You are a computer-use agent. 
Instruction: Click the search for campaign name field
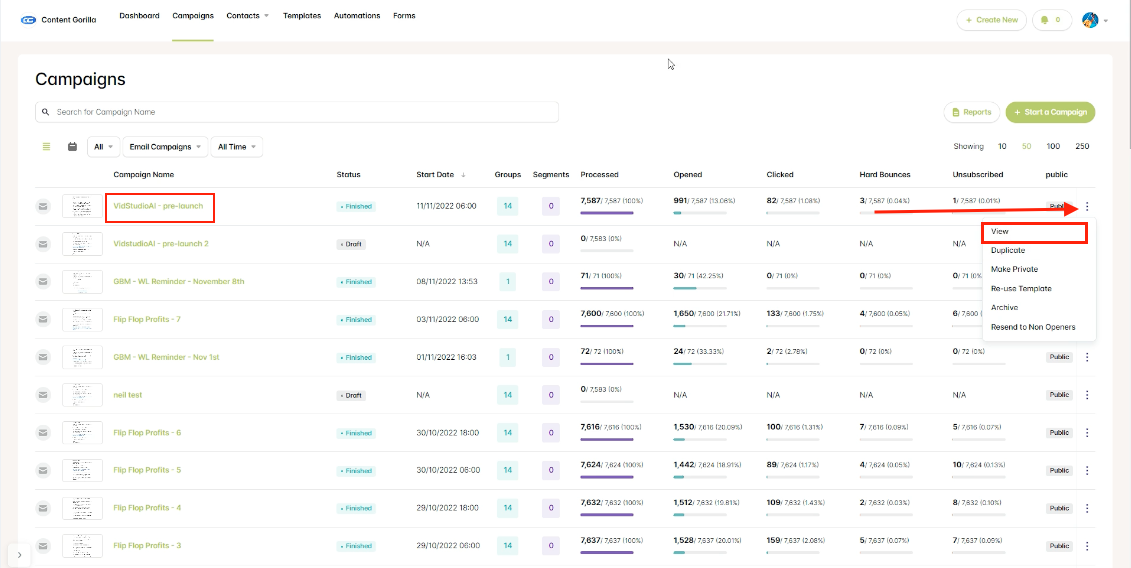point(297,112)
